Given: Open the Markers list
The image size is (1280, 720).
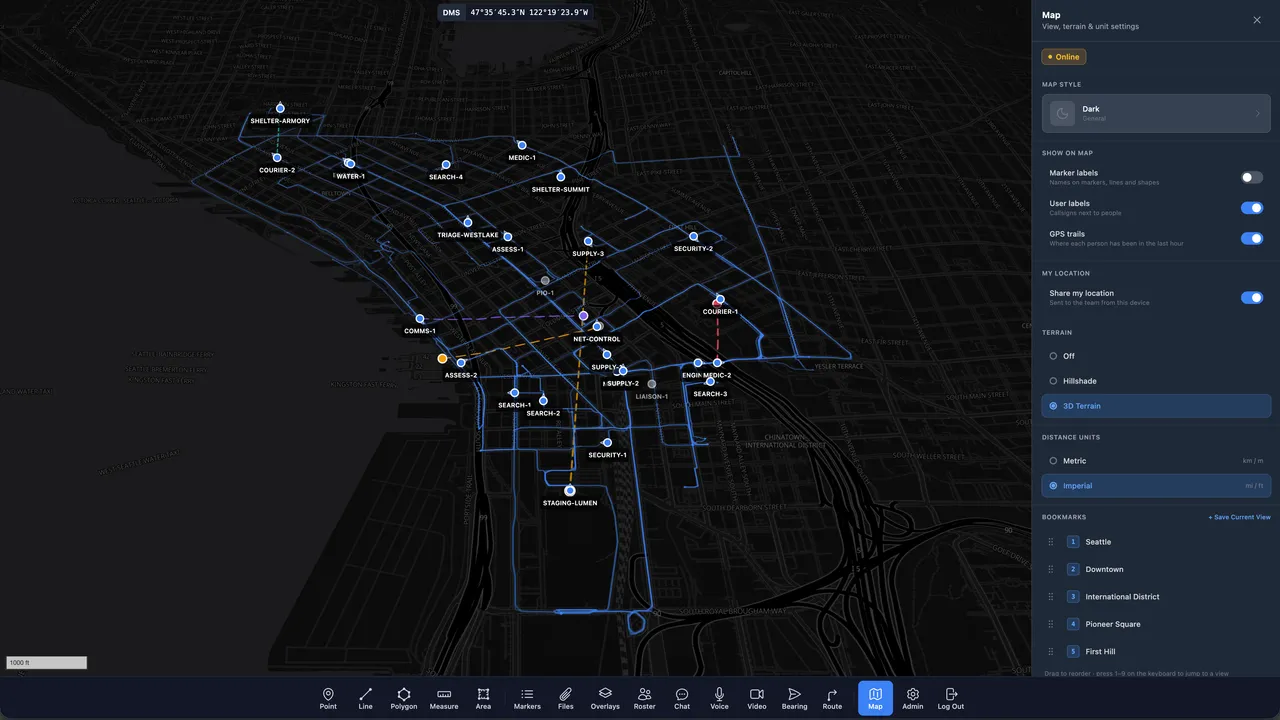Looking at the screenshot, I should click(527, 698).
